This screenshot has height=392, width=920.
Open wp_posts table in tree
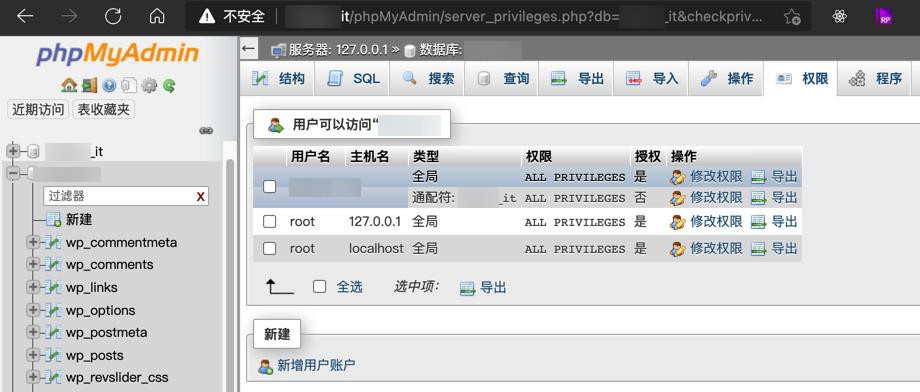pyautogui.click(x=94, y=356)
